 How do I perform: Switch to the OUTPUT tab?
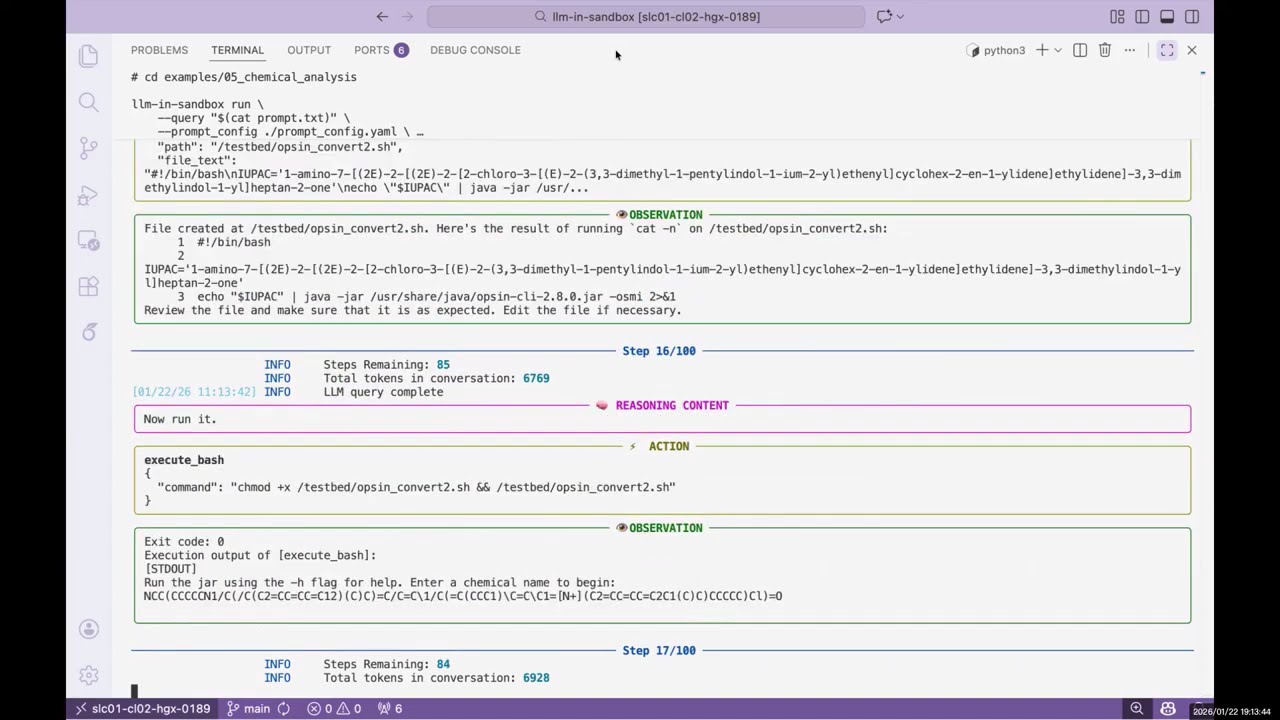pos(309,50)
